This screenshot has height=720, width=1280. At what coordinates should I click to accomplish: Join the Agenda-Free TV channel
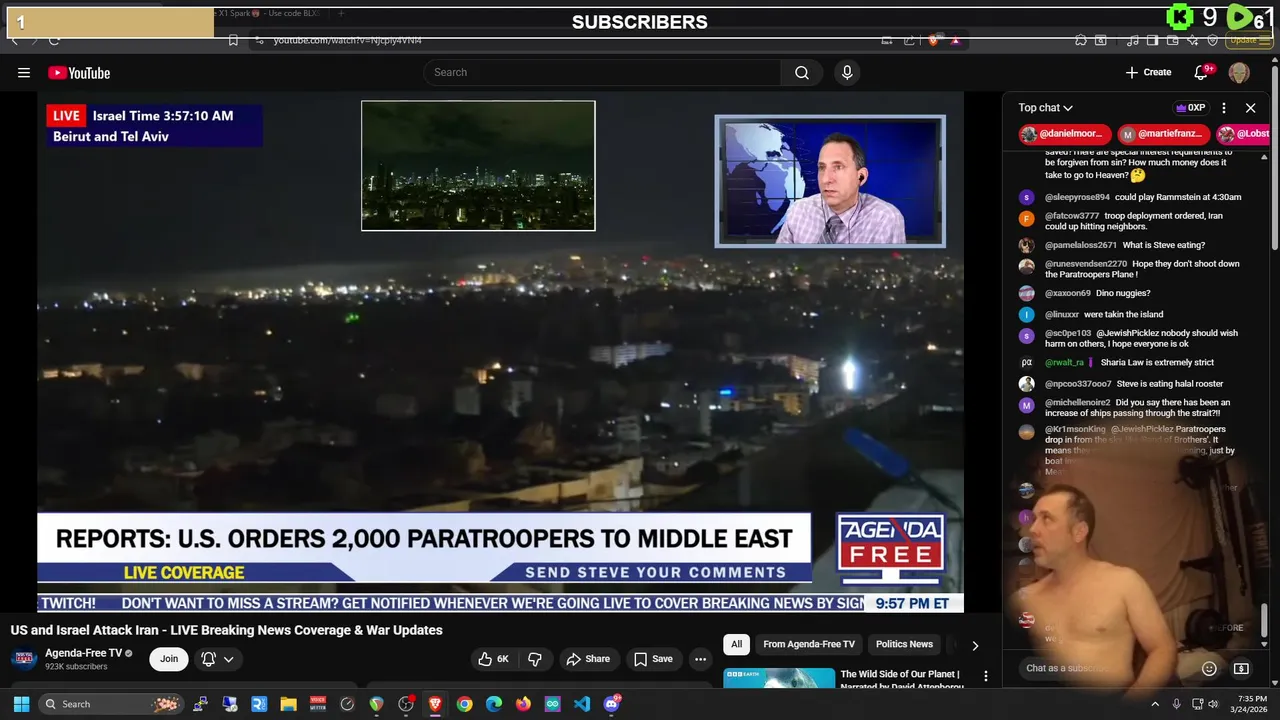(x=169, y=659)
